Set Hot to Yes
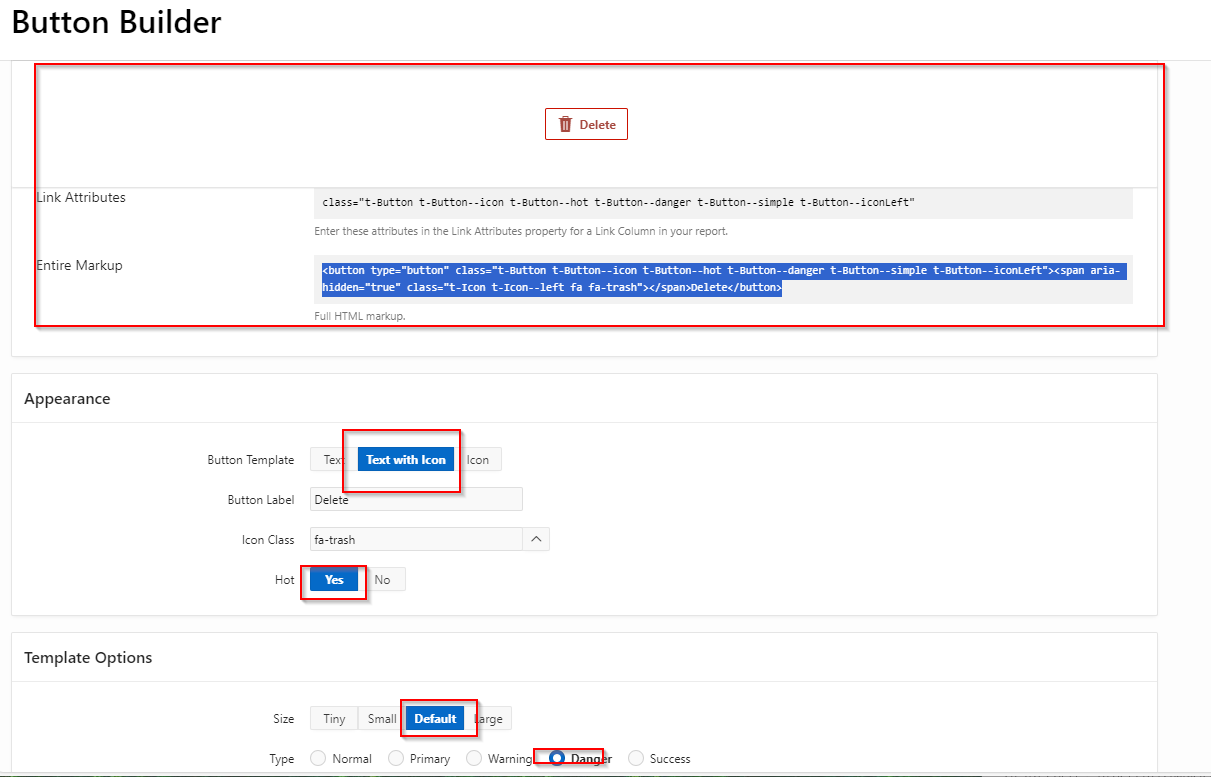The image size is (1211, 777). pos(334,579)
